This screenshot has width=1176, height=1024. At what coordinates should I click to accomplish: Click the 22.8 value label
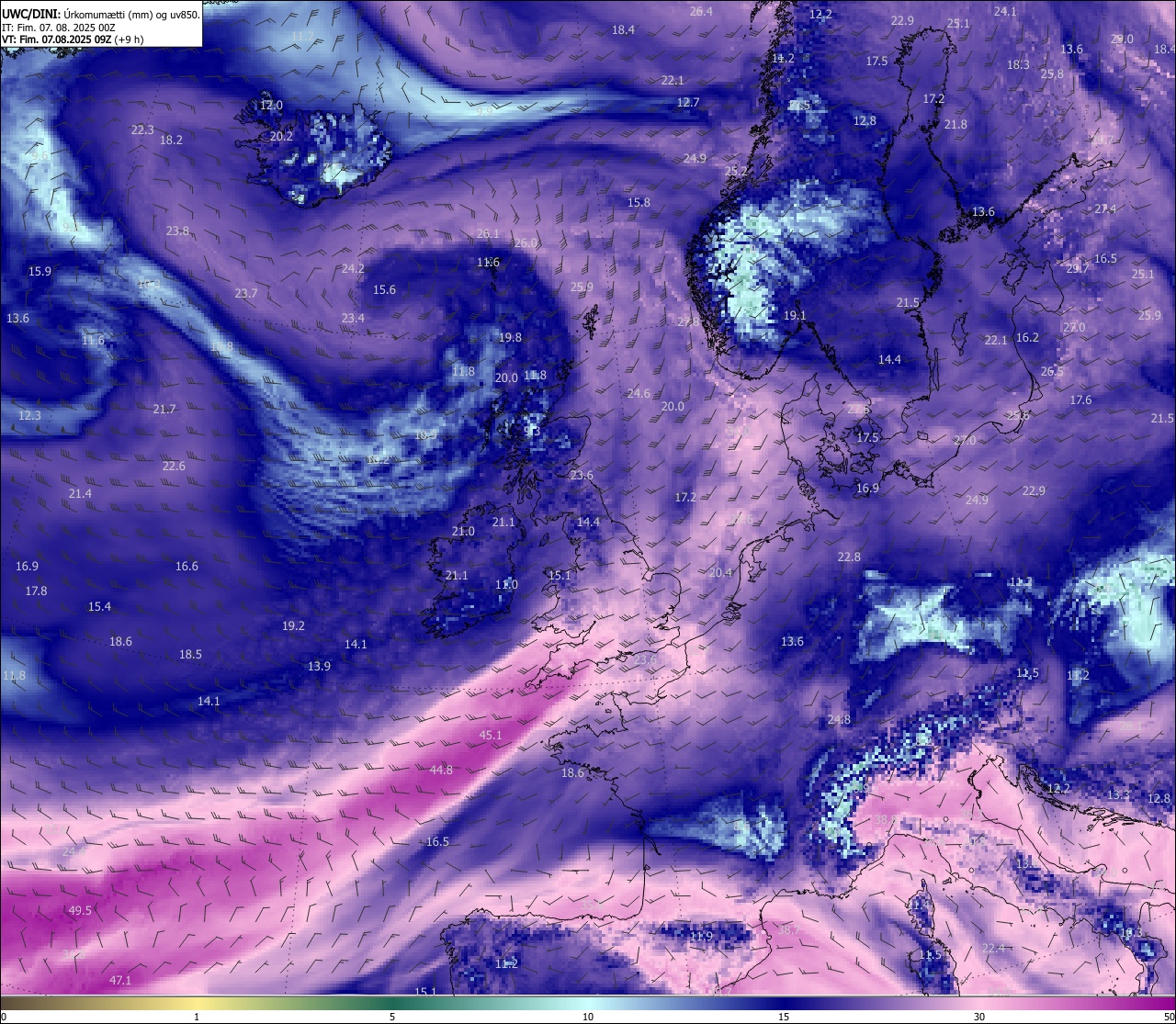pyautogui.click(x=849, y=557)
